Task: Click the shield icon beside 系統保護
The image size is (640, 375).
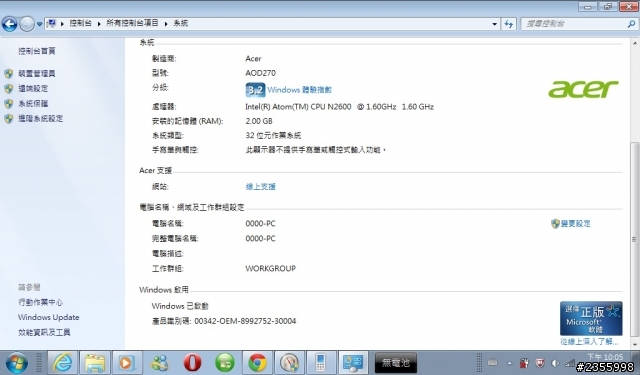Action: click(9, 104)
